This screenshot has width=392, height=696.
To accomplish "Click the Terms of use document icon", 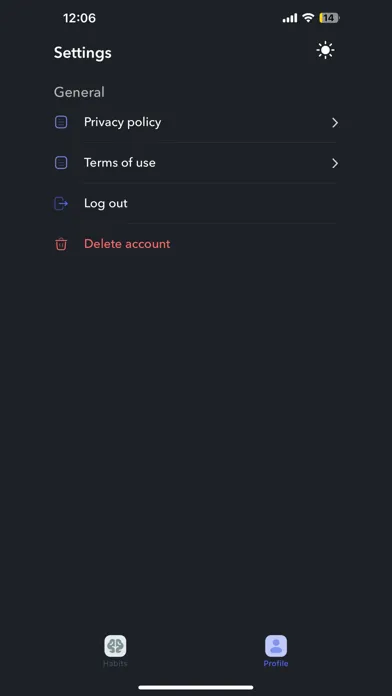I will 61,163.
